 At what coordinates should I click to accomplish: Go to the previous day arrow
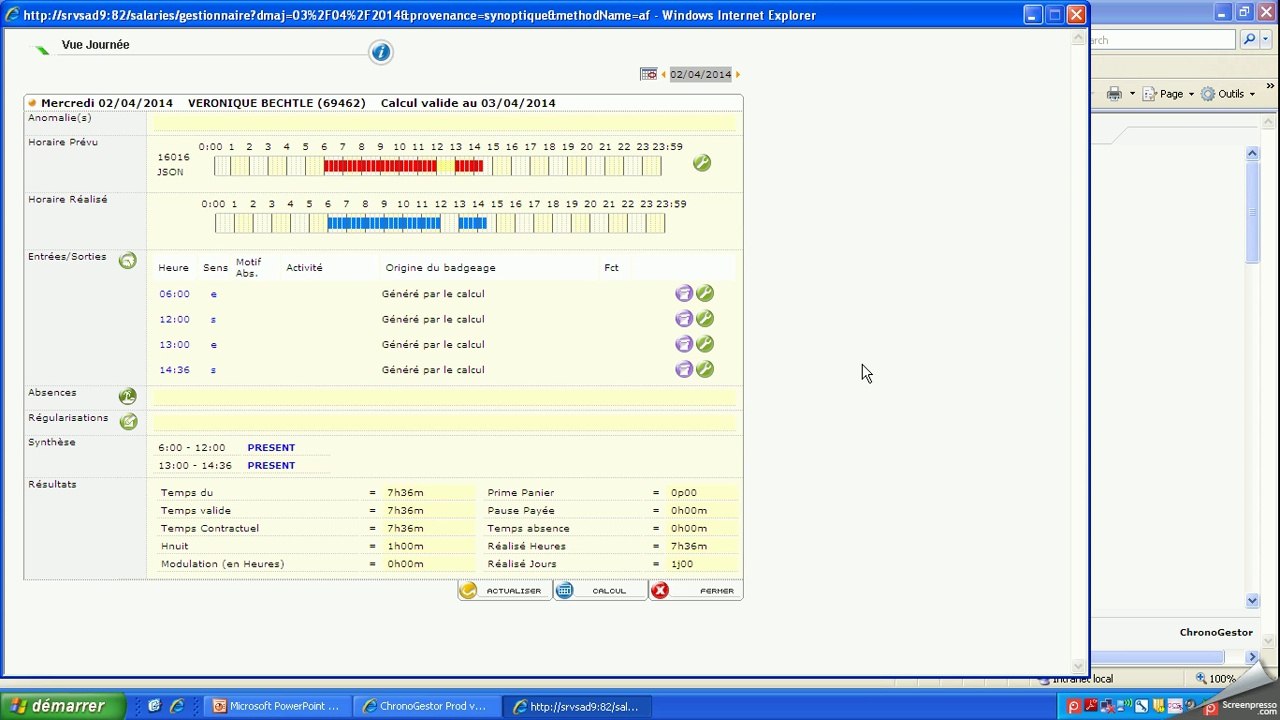coord(664,75)
